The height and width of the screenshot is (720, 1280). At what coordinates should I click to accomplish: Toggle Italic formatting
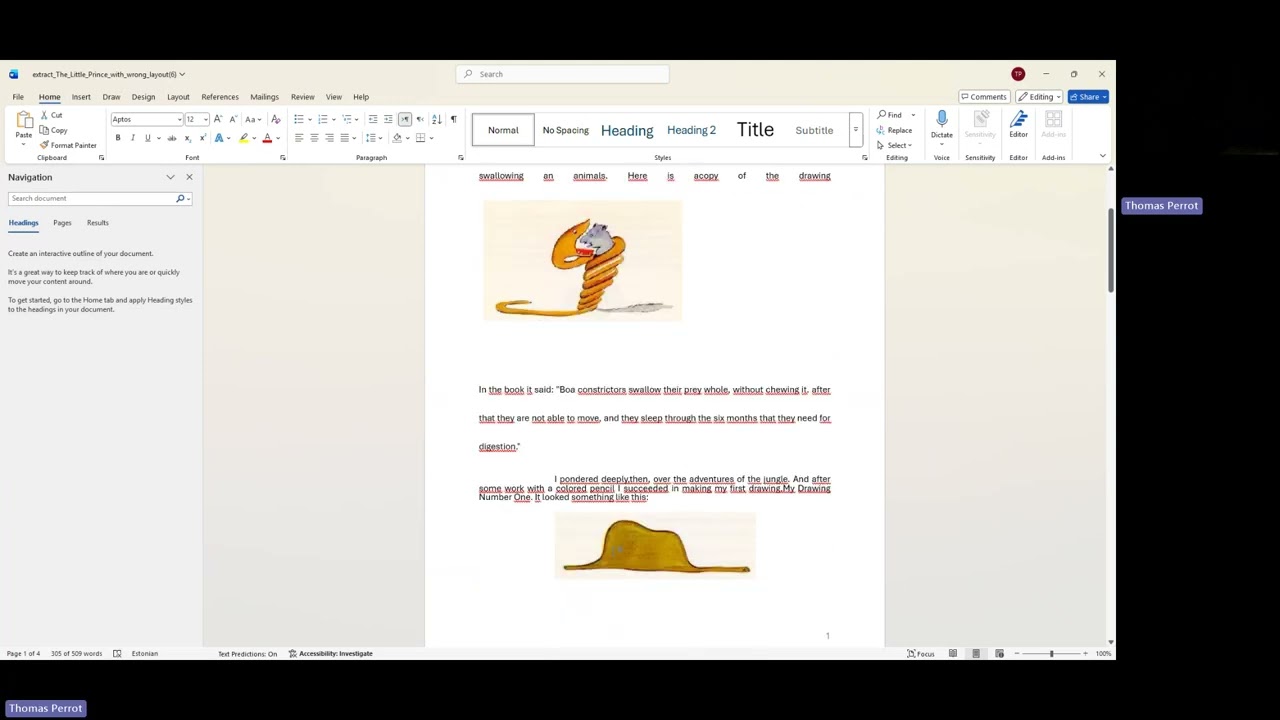[x=132, y=138]
